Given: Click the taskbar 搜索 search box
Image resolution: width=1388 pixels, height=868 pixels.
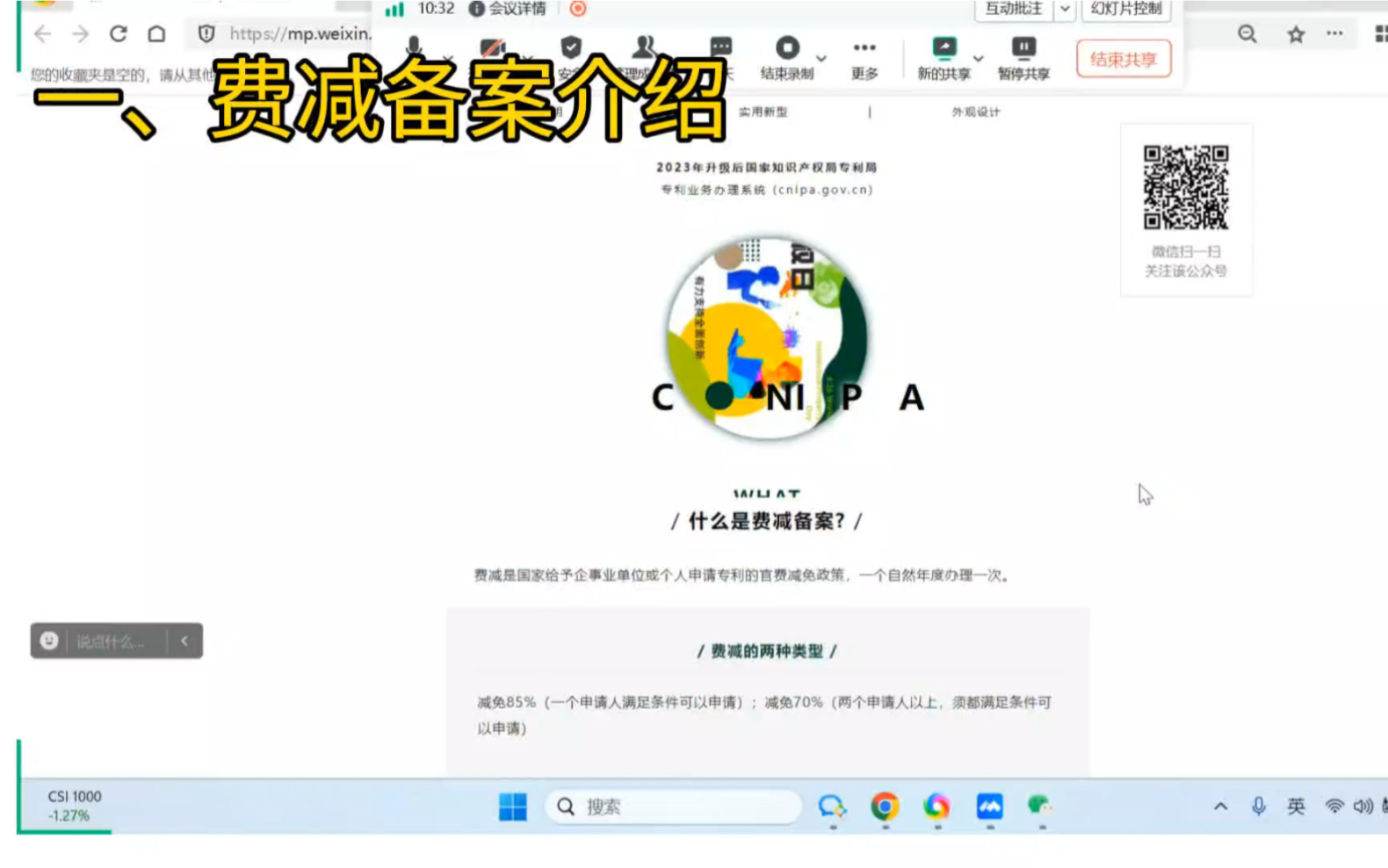Looking at the screenshot, I should [x=673, y=807].
